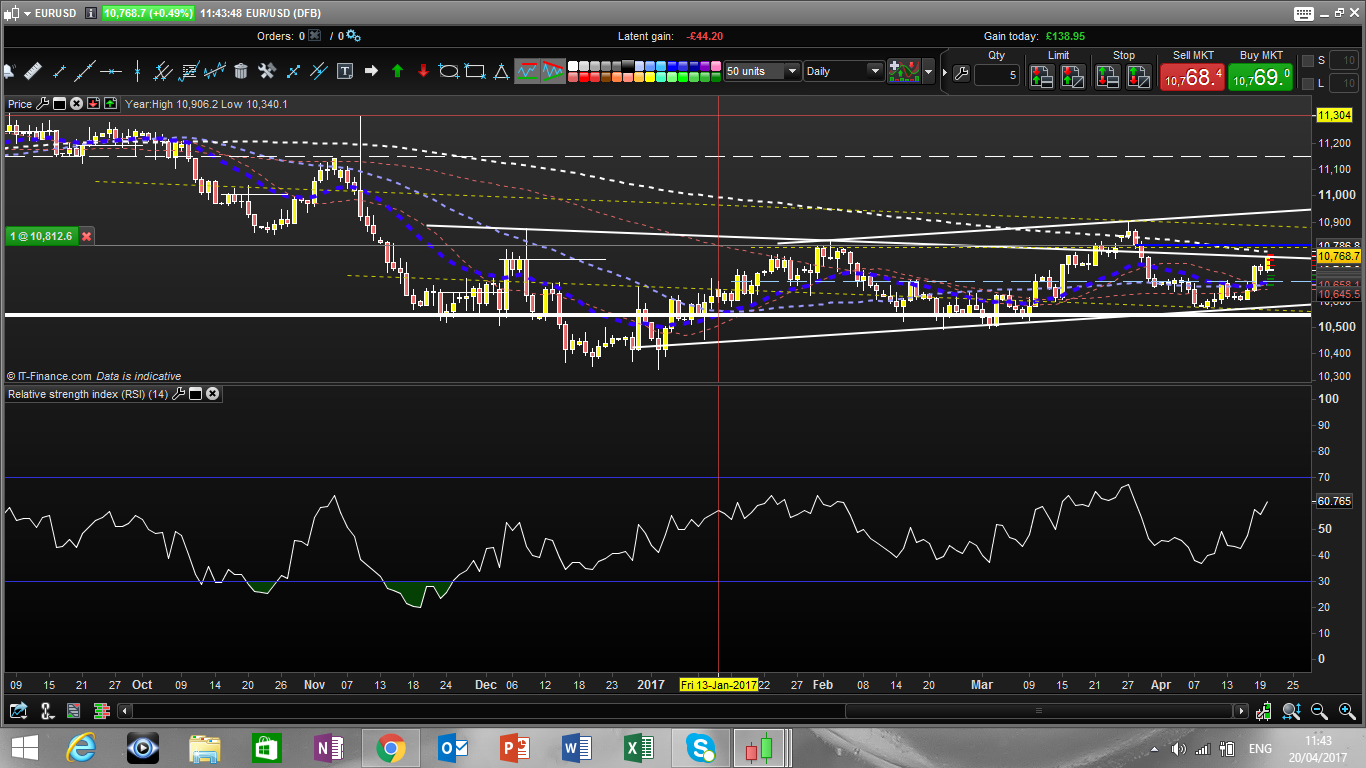Pick the red down arrow drawing tool

[423, 71]
